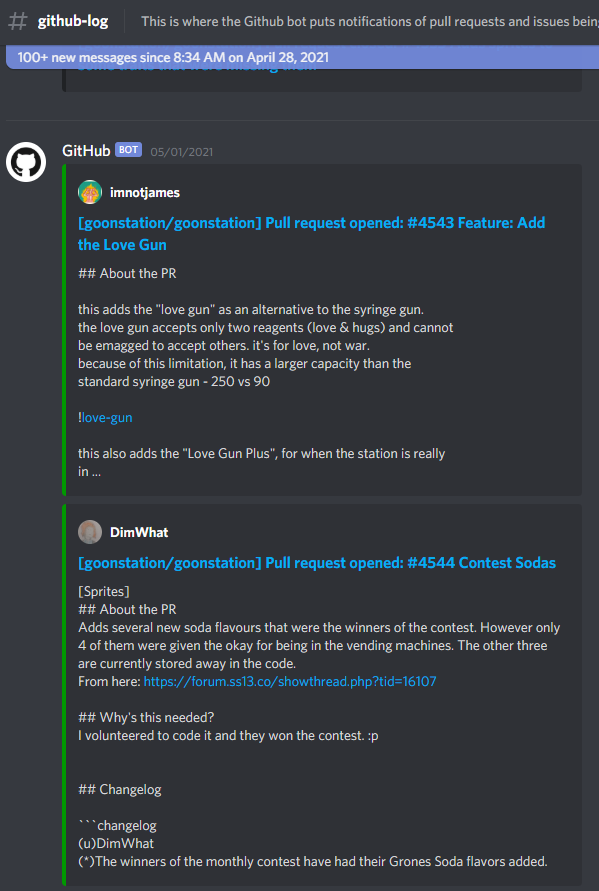The height and width of the screenshot is (891, 599).
Task: Open the love-gun image link
Action: tap(107, 418)
